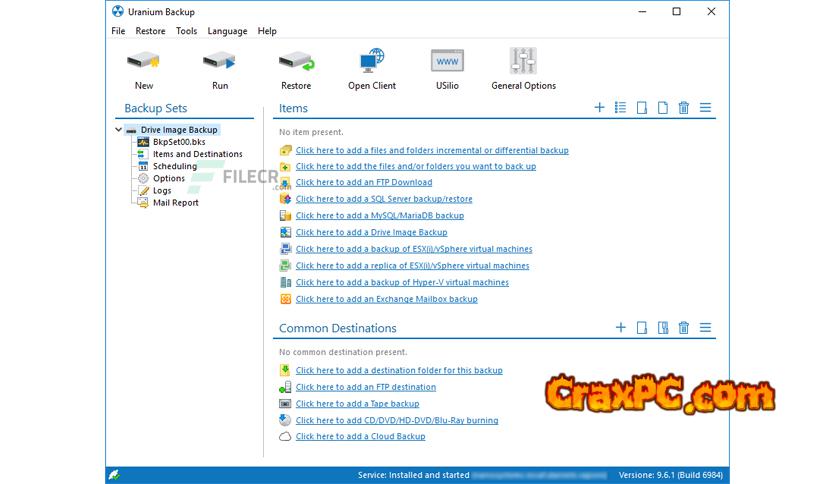Viewport: 836px width, 484px height.
Task: Collapse the Drive Image Backup tree node
Action: click(x=119, y=130)
